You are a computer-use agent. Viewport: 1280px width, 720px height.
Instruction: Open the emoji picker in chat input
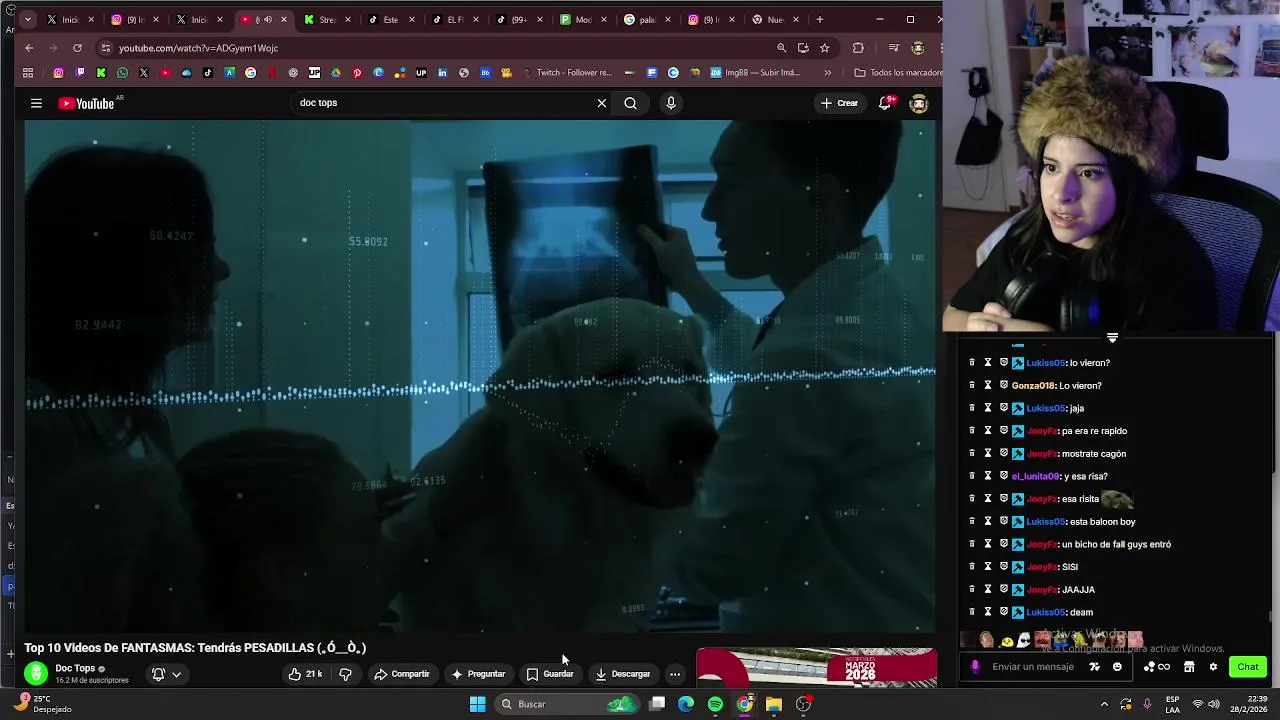pos(1117,667)
